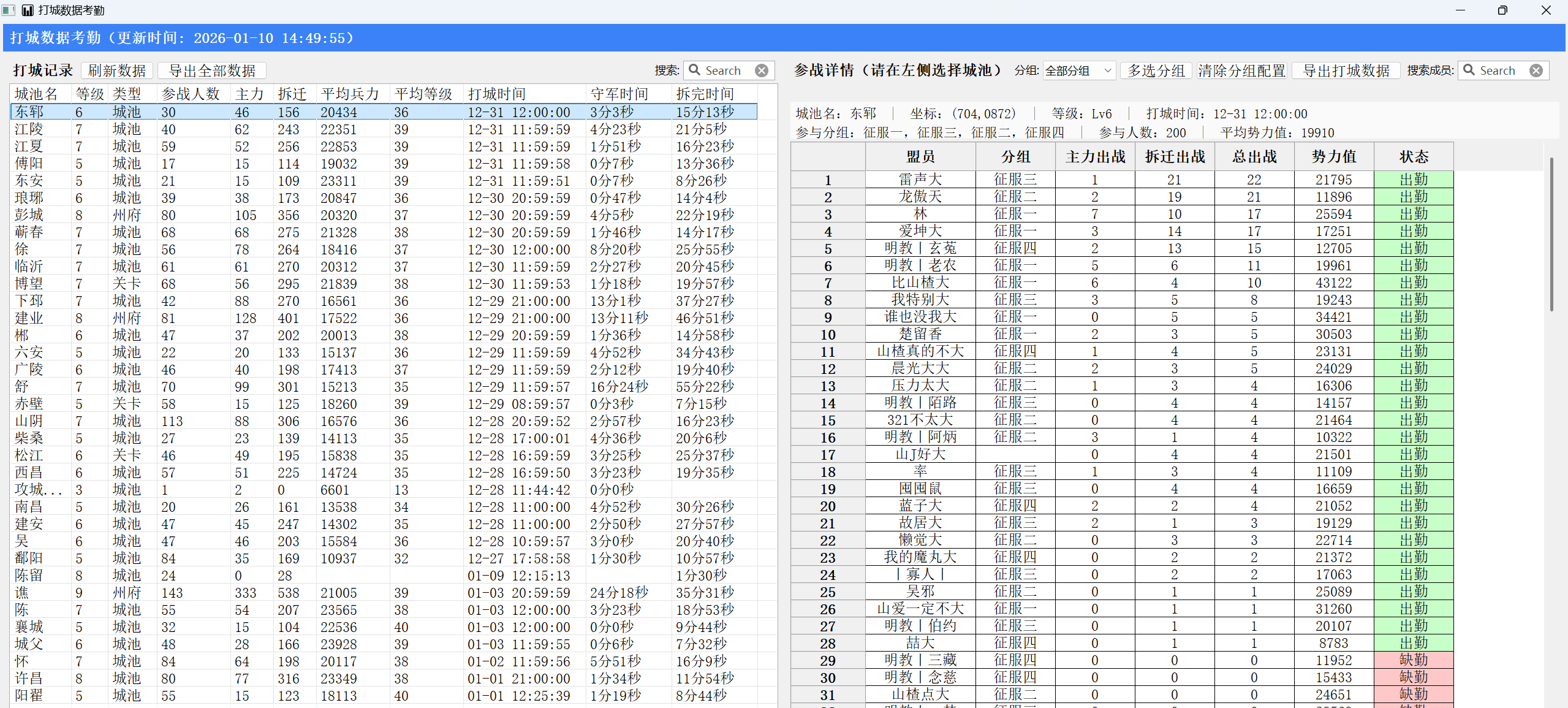The width and height of the screenshot is (1568, 708).
Task: Sort by 拆完时间 column header
Action: click(x=714, y=94)
